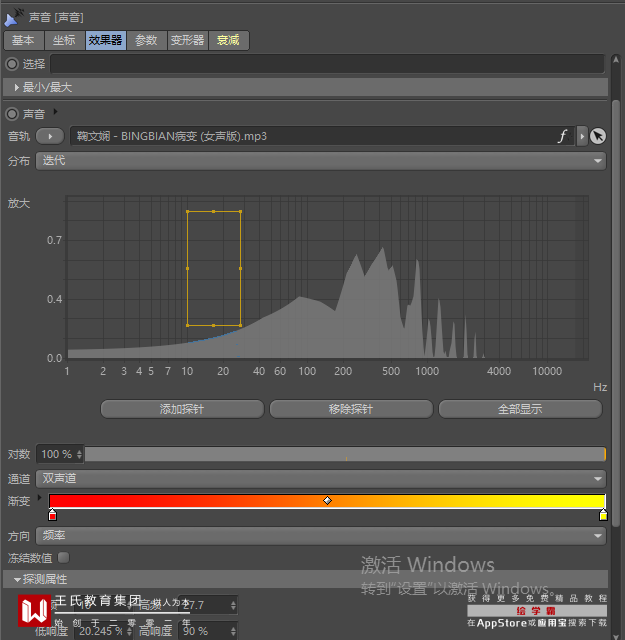Image resolution: width=625 pixels, height=640 pixels.
Task: Switch to the 基本 tab
Action: (24, 40)
